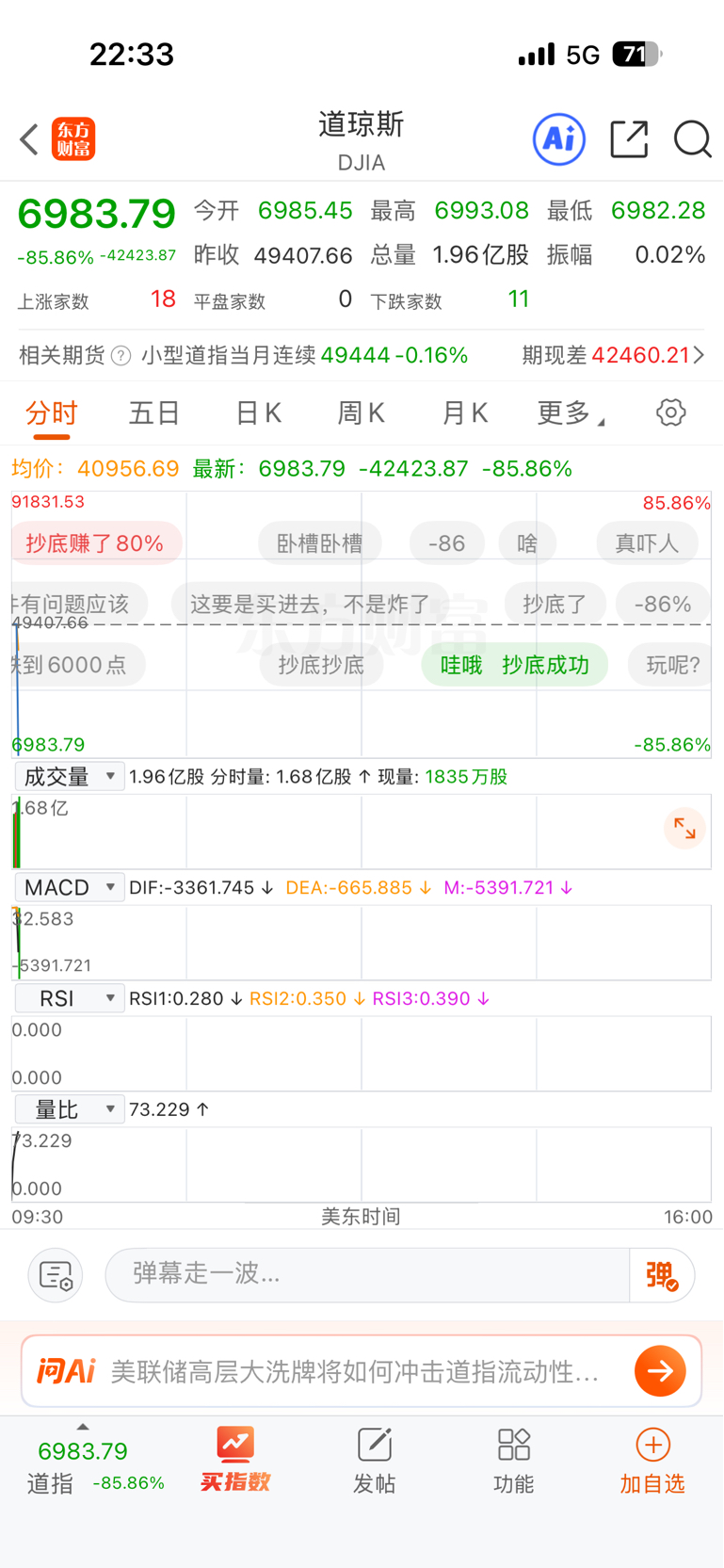Image resolution: width=724 pixels, height=1568 pixels.
Task: Open the 成交量 indicator dropdown
Action: point(70,776)
